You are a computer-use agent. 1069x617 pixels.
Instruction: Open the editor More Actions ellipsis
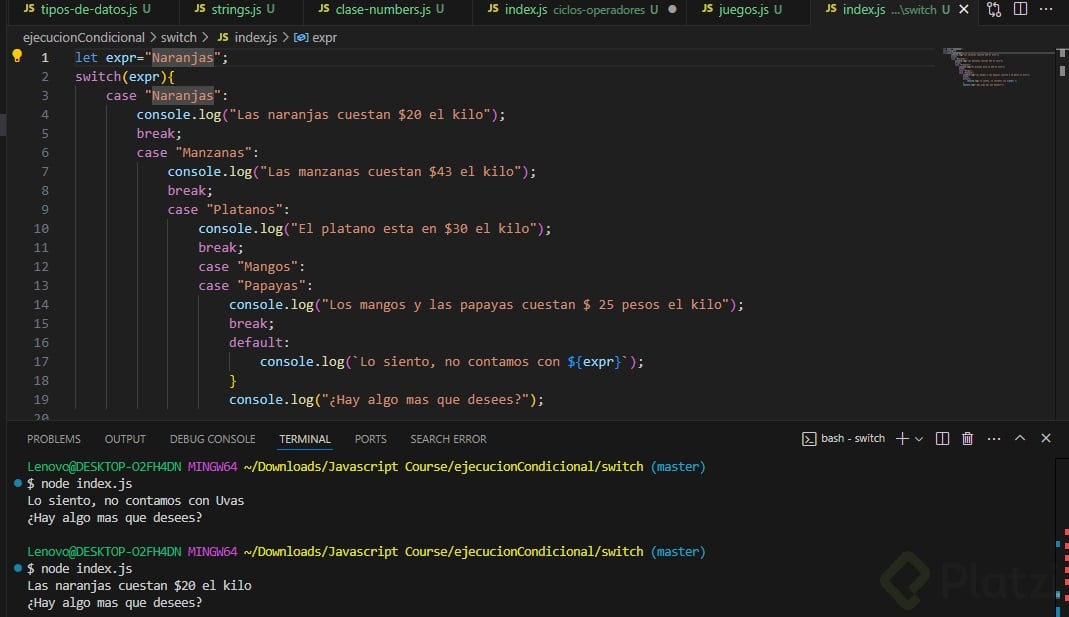pos(1047,9)
